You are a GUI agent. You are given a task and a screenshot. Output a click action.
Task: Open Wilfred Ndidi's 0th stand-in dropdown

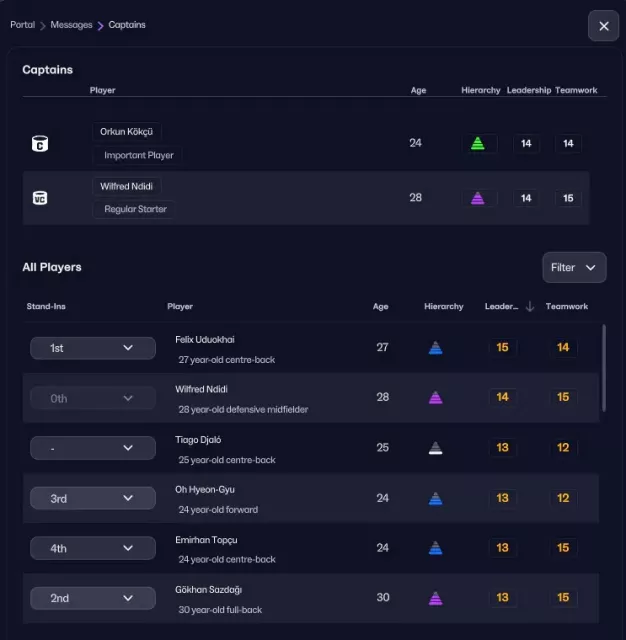[x=93, y=398]
